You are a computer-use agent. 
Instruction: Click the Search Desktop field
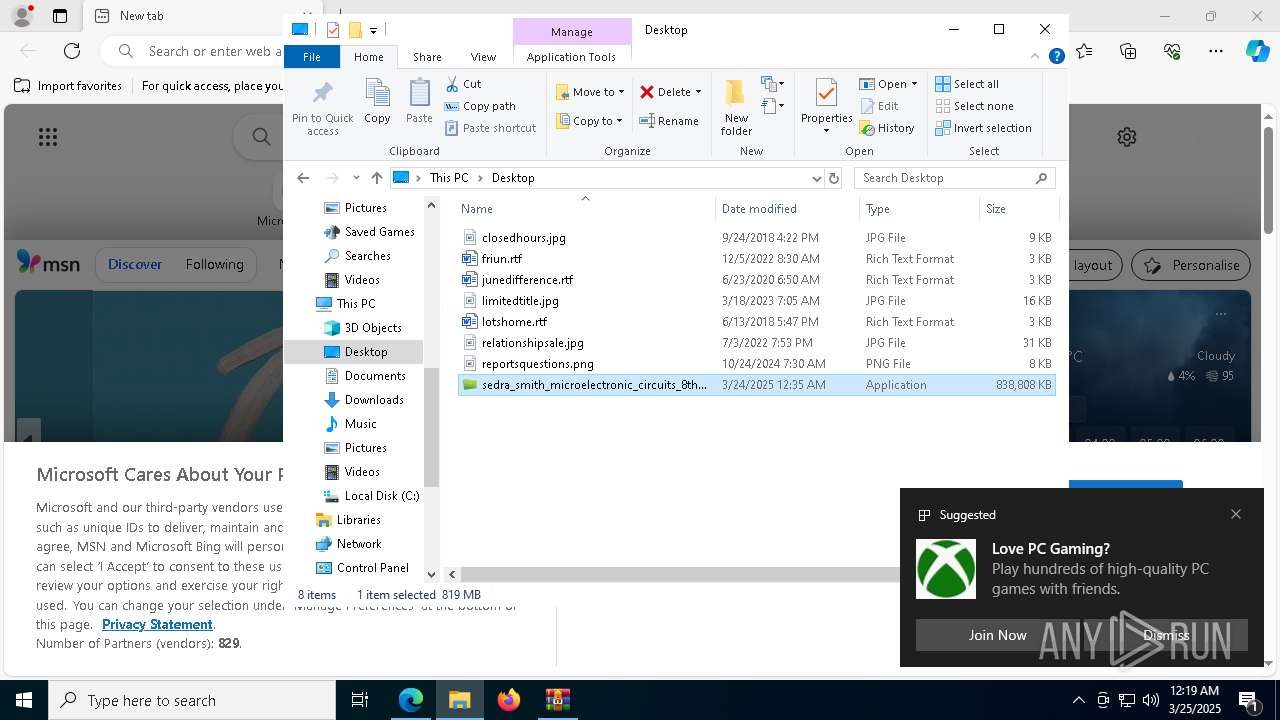coord(955,178)
